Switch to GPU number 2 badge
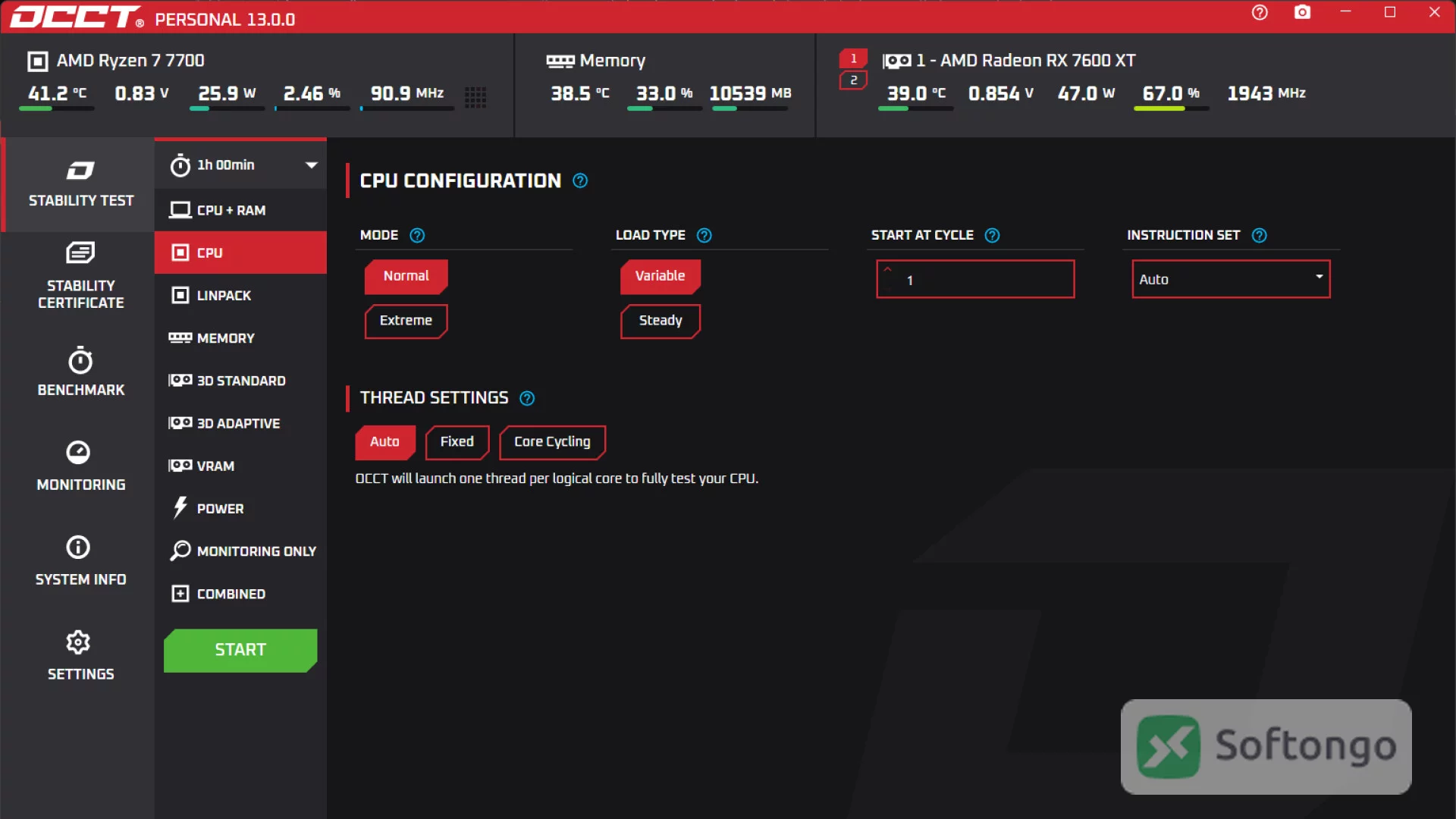This screenshot has width=1456, height=819. pyautogui.click(x=853, y=80)
